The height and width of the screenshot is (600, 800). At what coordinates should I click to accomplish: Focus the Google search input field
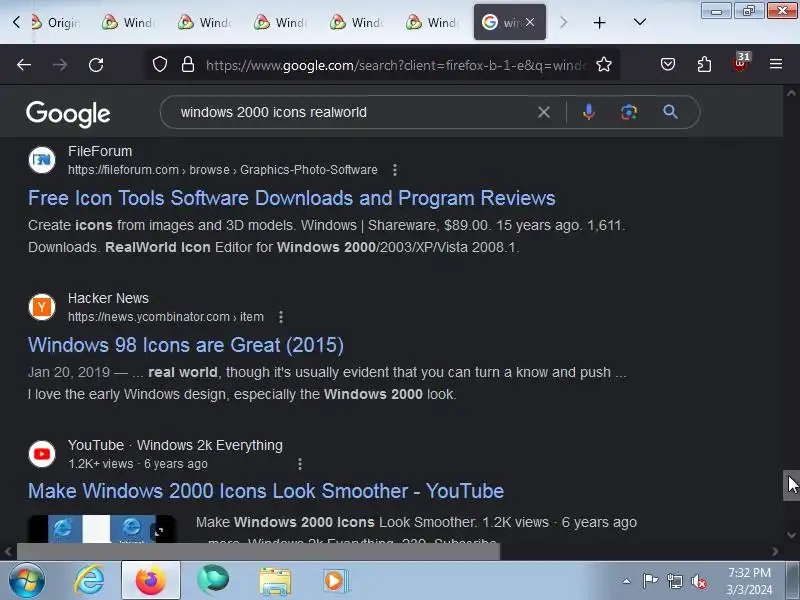[355, 112]
